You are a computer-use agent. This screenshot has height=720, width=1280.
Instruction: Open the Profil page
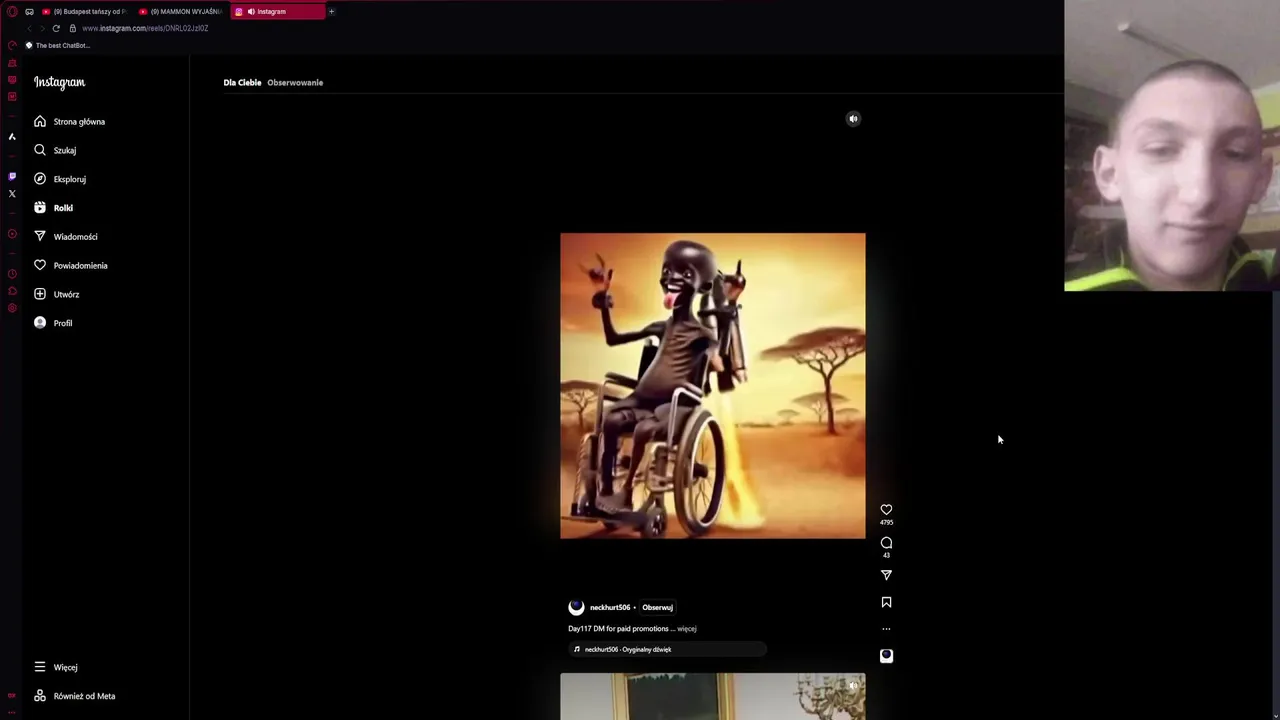pyautogui.click(x=53, y=323)
